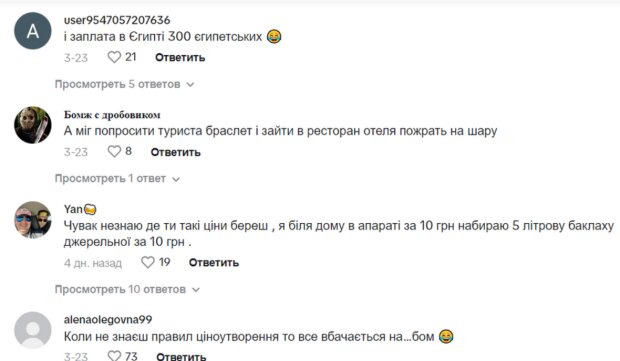Expand Просмотреть 10 ответов replies
620x361 pixels.
coord(127,289)
